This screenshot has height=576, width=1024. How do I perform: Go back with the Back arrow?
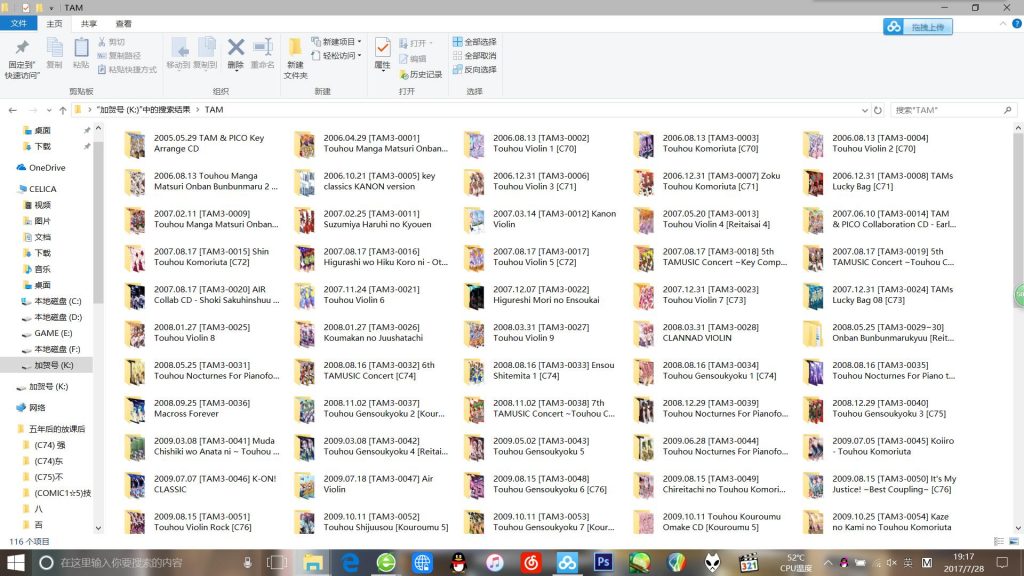13,110
